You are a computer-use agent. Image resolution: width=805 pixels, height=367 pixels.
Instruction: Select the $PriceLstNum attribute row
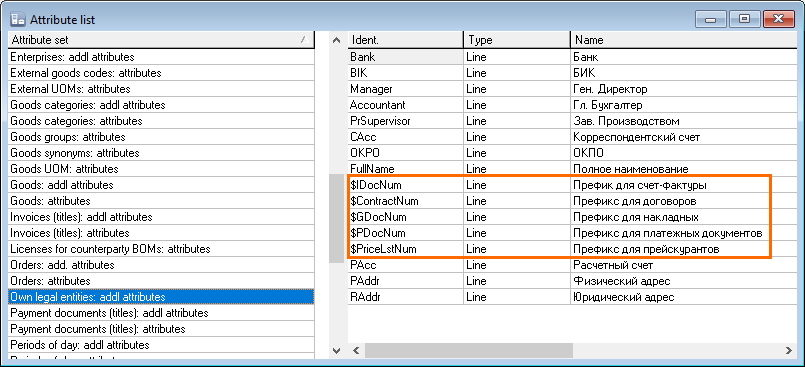tap(572, 249)
